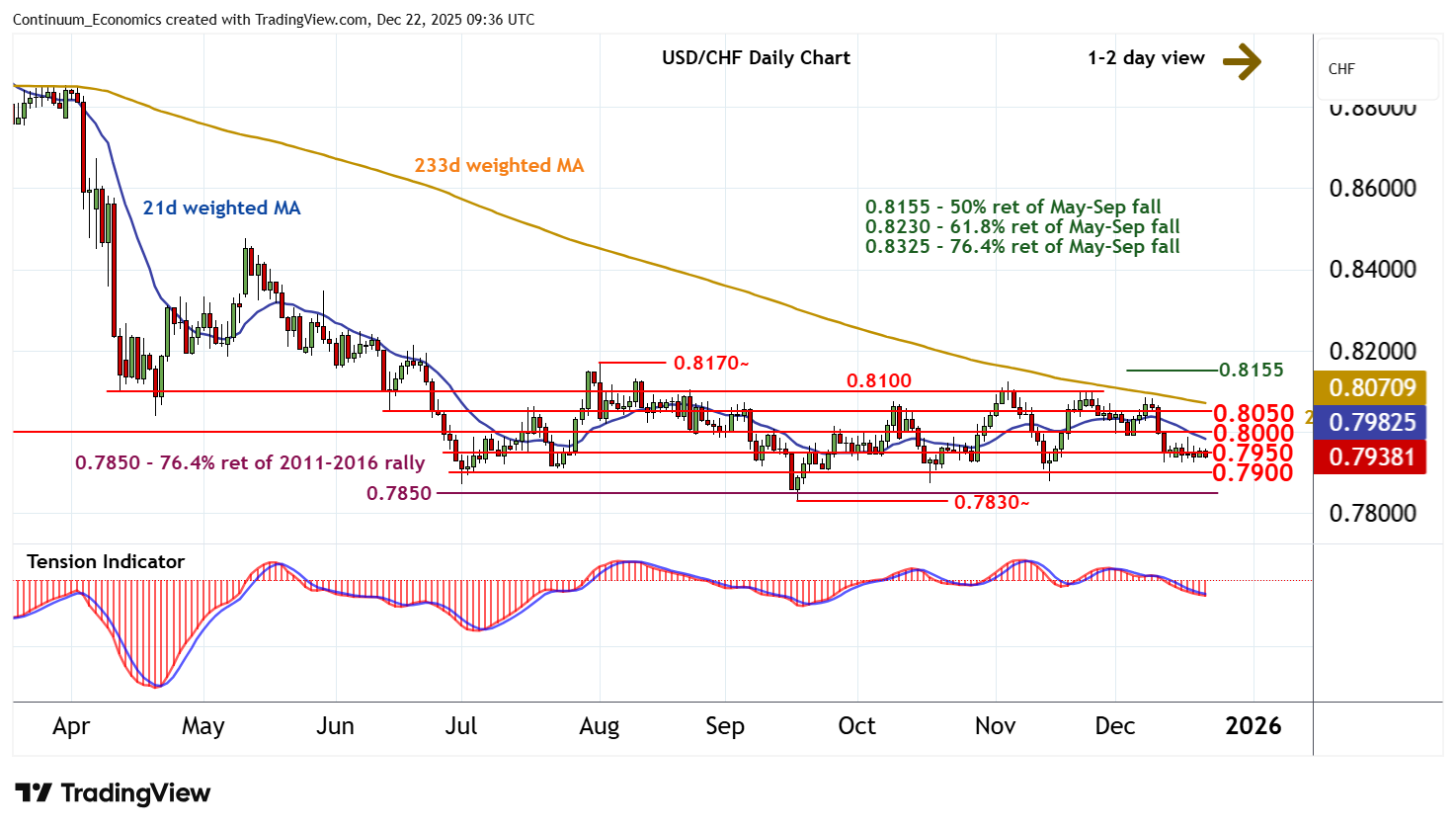Click the blue 0.79825 price tag
Image resolution: width=1456 pixels, height=830 pixels.
click(1371, 423)
